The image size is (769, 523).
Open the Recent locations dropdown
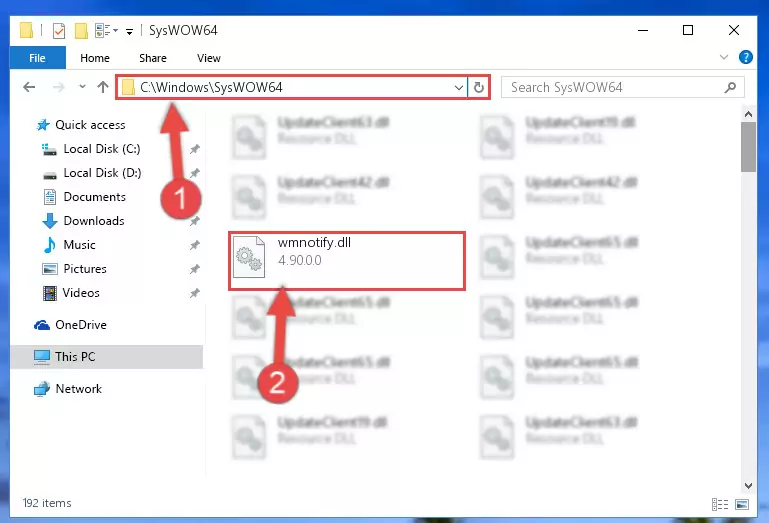[82, 87]
